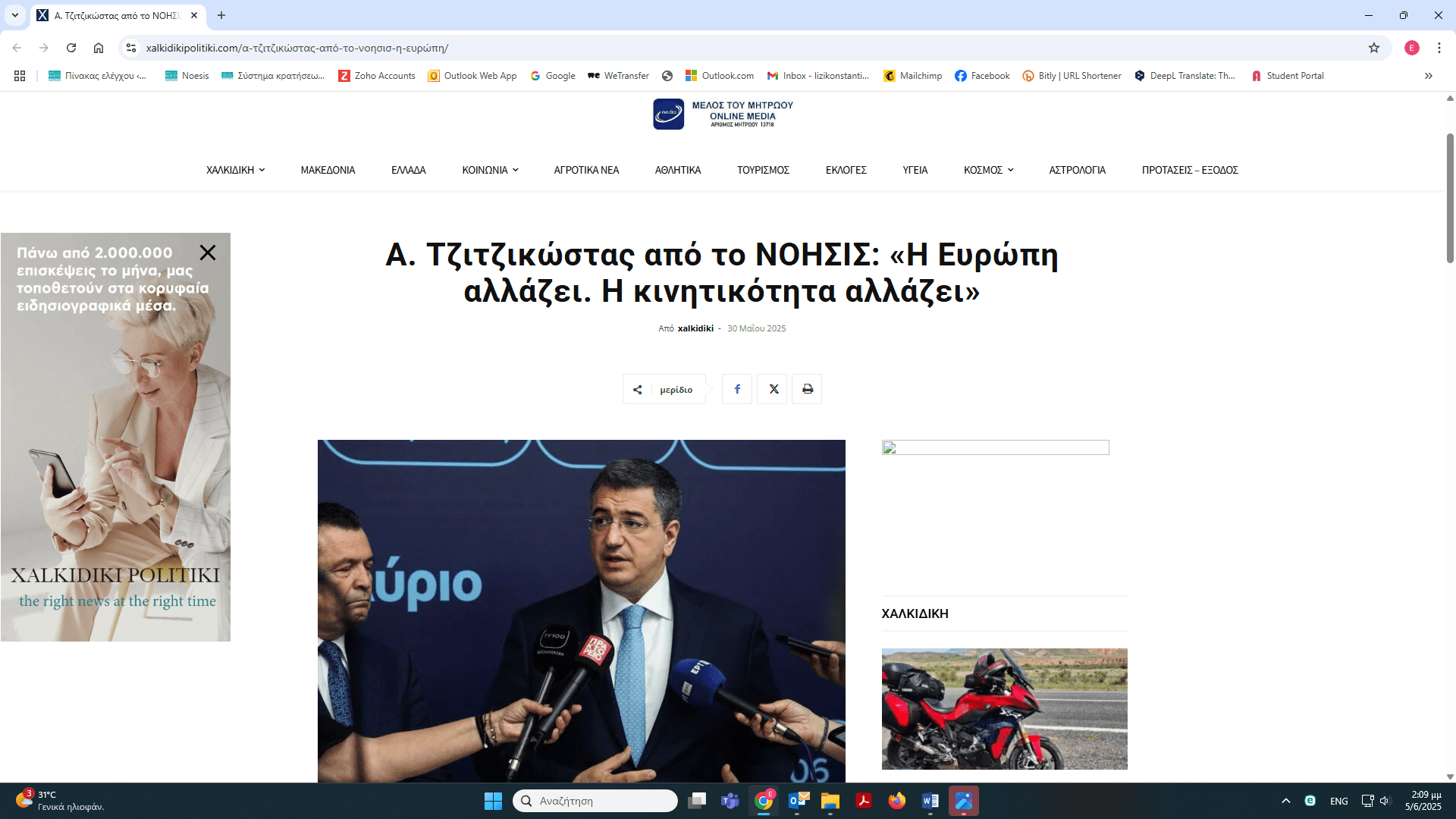Open author link xalkidiki
Viewport: 1456px width, 819px height.
(695, 328)
